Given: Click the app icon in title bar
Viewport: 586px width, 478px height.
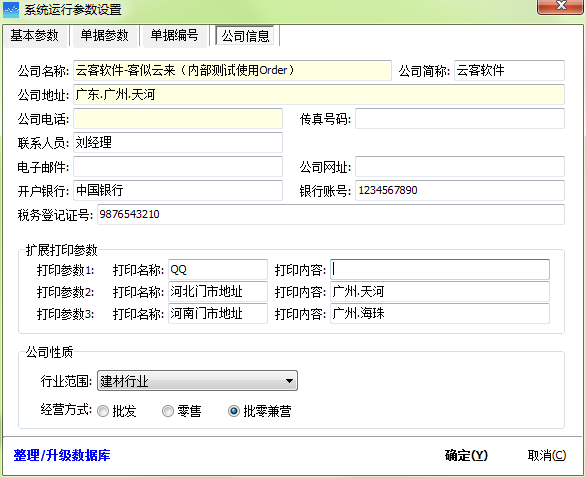Looking at the screenshot, I should (10, 10).
